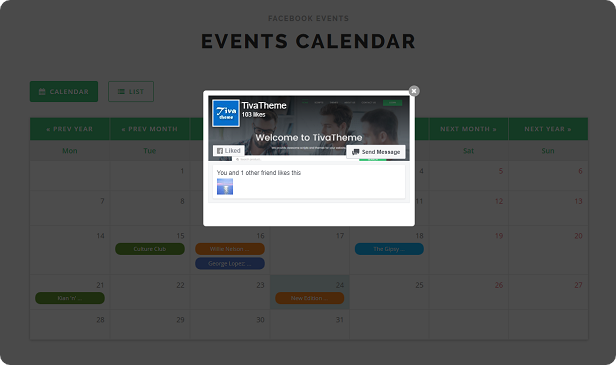The image size is (616, 365).
Task: Click the Send Message button
Action: (x=376, y=152)
